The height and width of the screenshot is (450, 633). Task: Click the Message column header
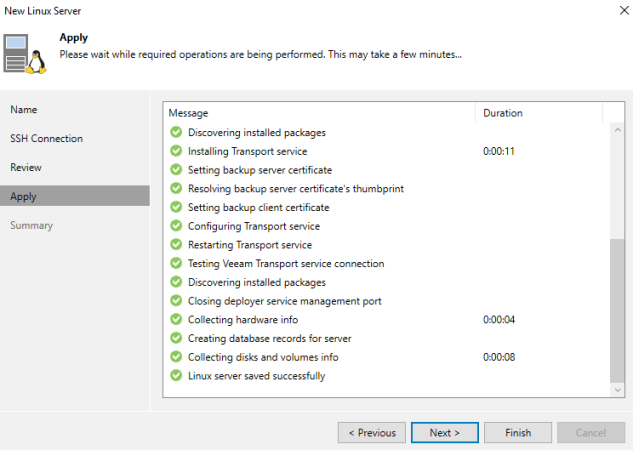(x=188, y=113)
